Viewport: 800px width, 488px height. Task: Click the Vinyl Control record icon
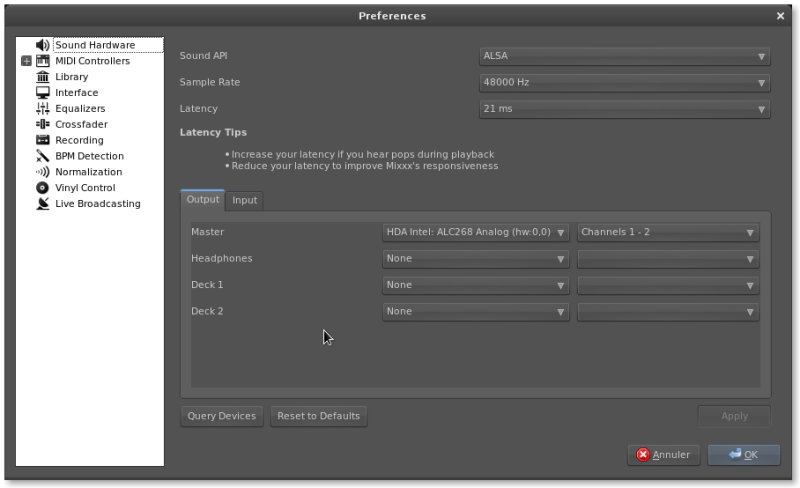pos(43,187)
